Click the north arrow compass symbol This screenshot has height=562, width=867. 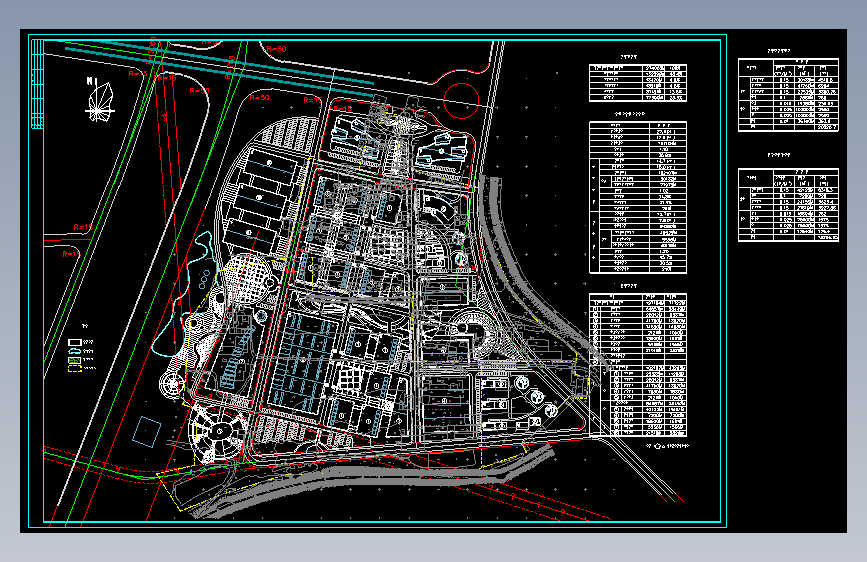[x=100, y=100]
